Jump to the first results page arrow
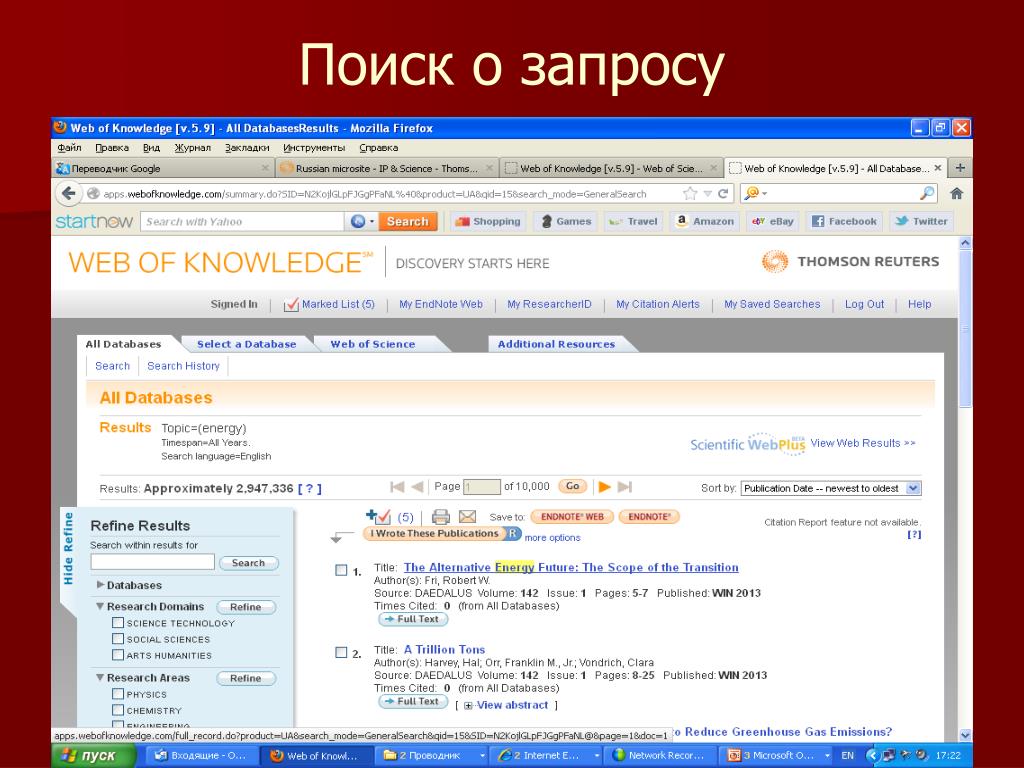The image size is (1024, 768). 396,487
